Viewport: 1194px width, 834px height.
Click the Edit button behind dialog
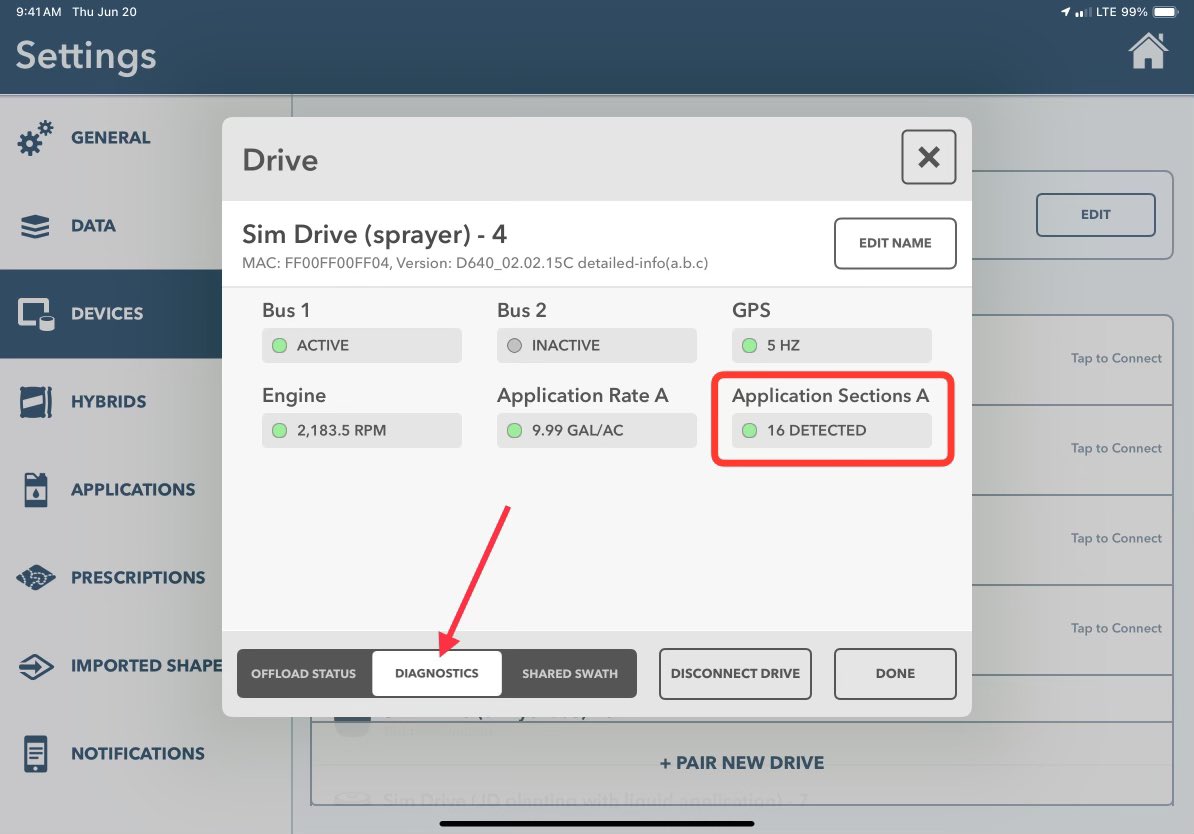click(1095, 215)
